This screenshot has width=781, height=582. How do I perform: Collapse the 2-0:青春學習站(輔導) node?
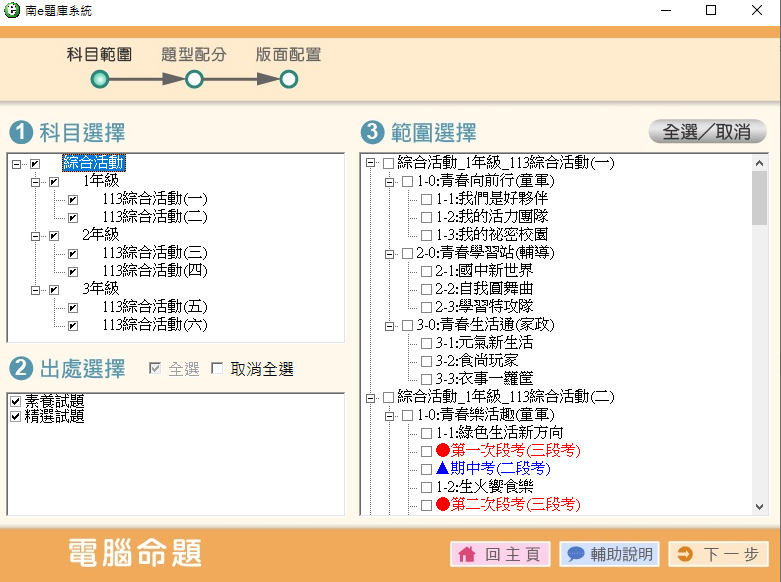(389, 253)
